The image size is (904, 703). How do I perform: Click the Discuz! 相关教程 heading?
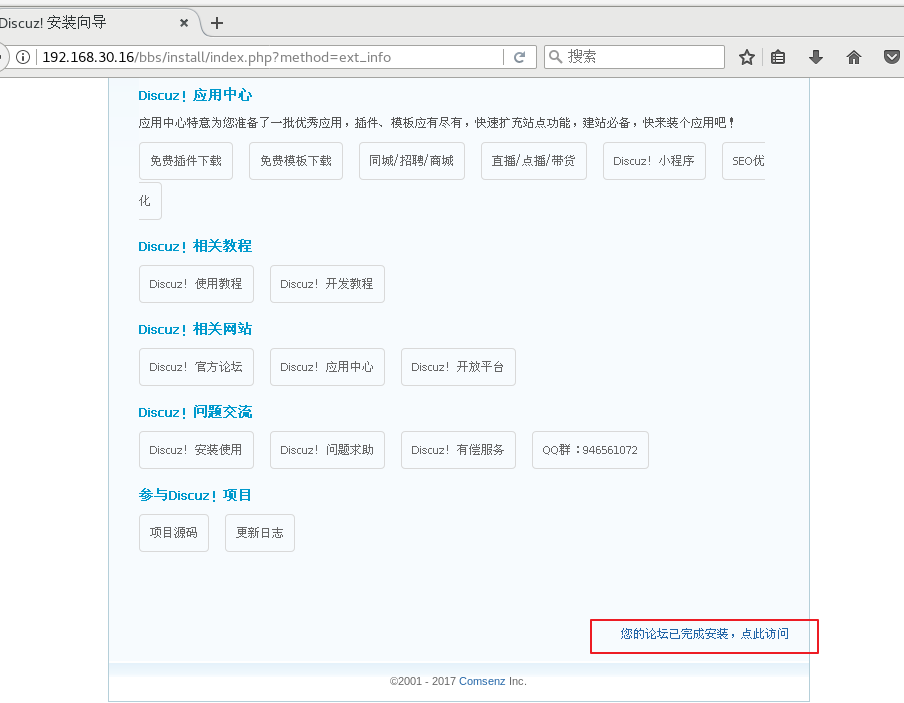pos(195,246)
